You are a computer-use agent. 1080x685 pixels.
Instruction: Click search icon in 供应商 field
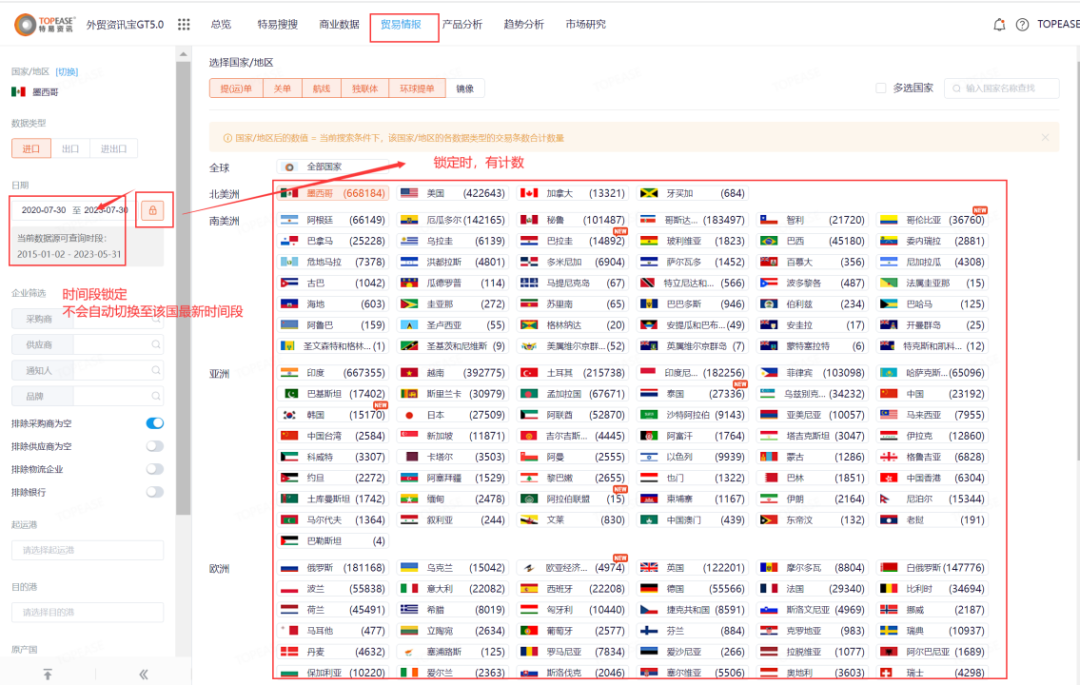pyautogui.click(x=156, y=344)
